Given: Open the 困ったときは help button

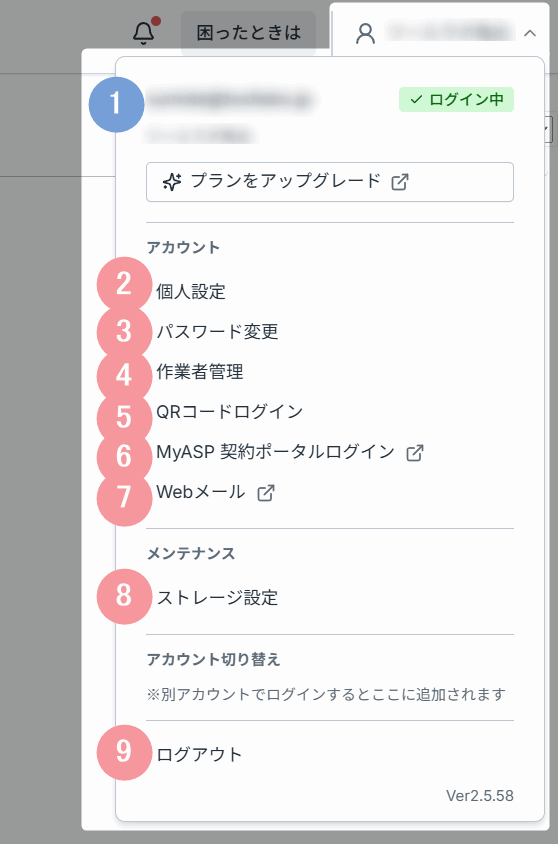Looking at the screenshot, I should 248,33.
